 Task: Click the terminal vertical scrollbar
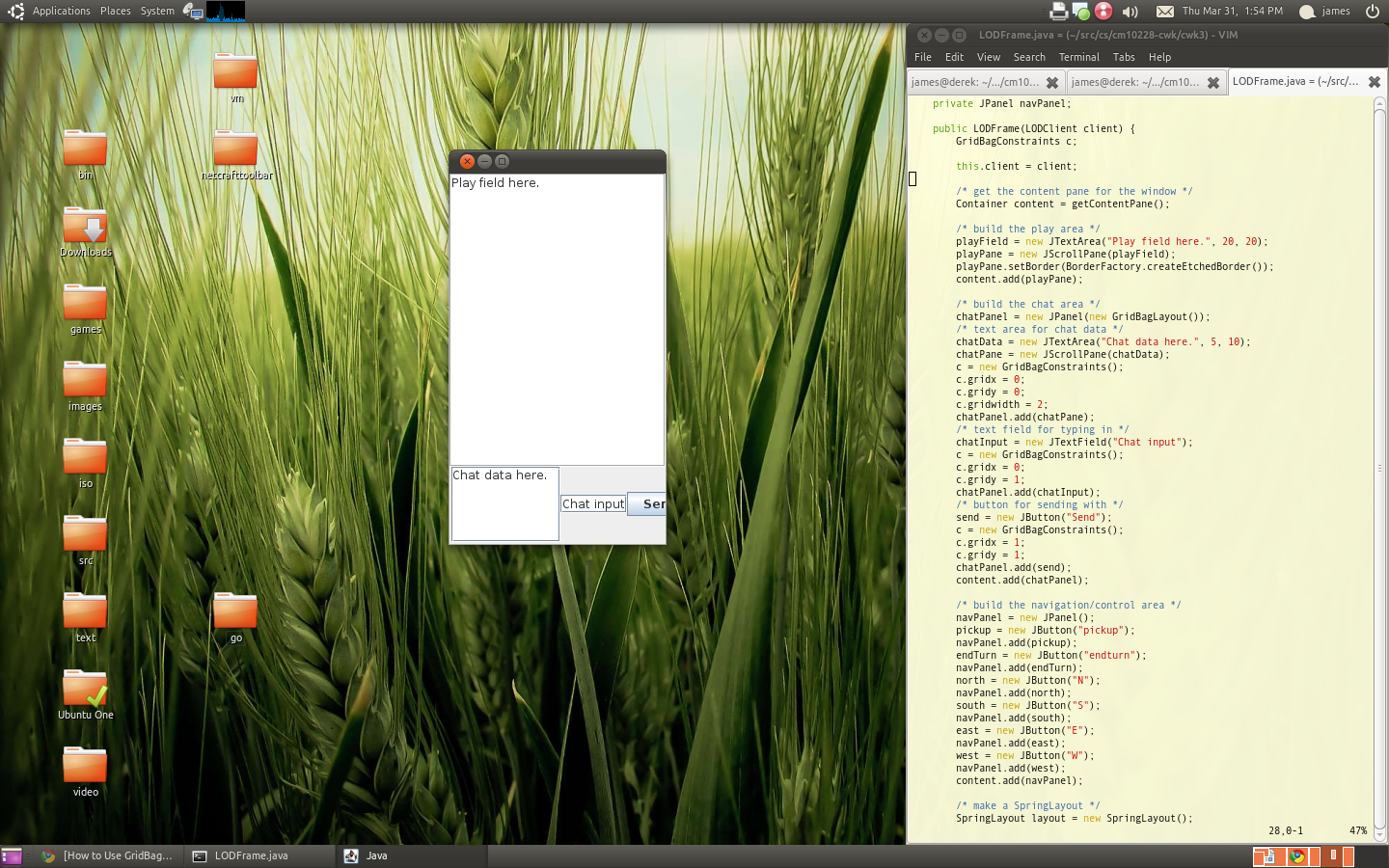point(1379,468)
